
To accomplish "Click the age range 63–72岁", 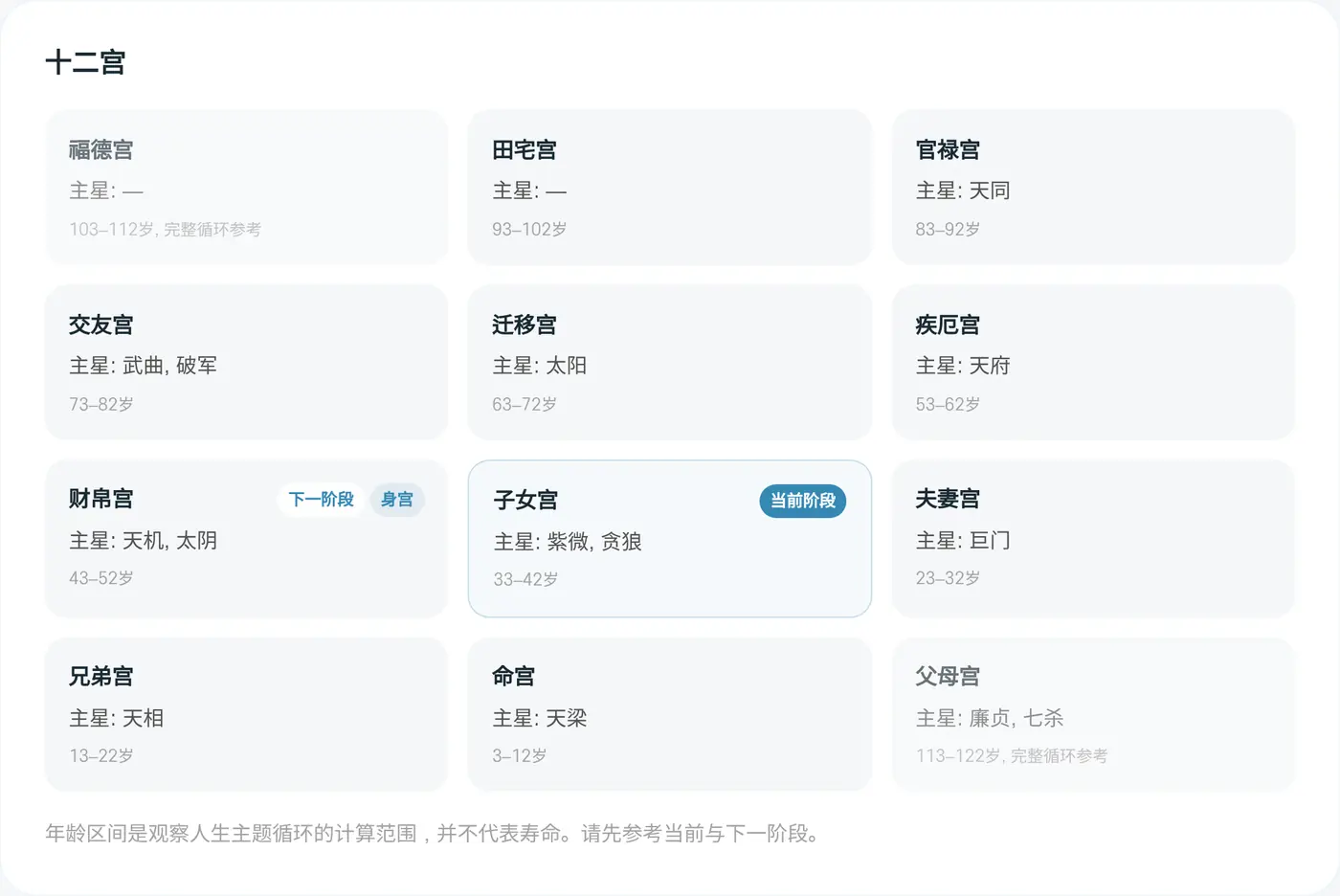I will [x=525, y=404].
